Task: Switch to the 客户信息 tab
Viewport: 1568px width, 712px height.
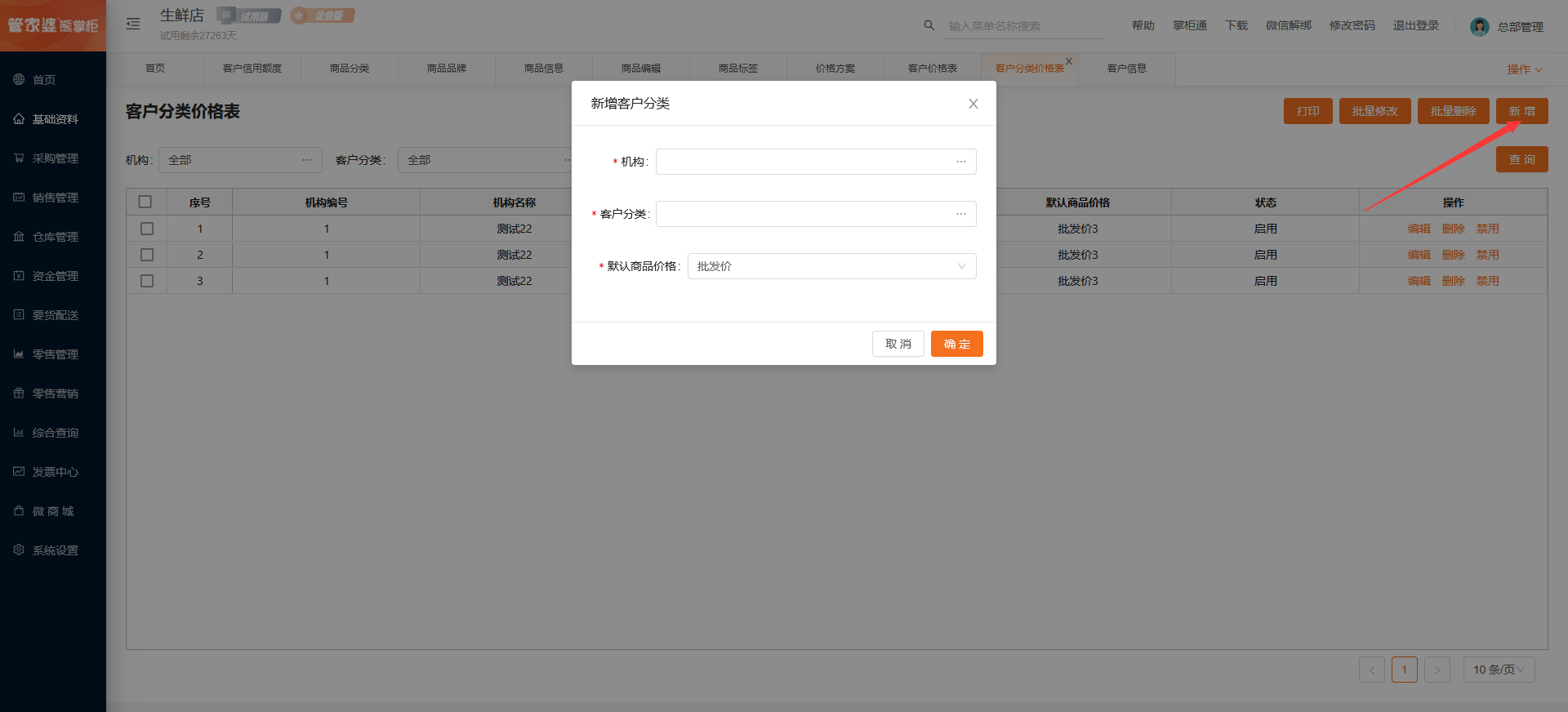Action: pos(1127,69)
